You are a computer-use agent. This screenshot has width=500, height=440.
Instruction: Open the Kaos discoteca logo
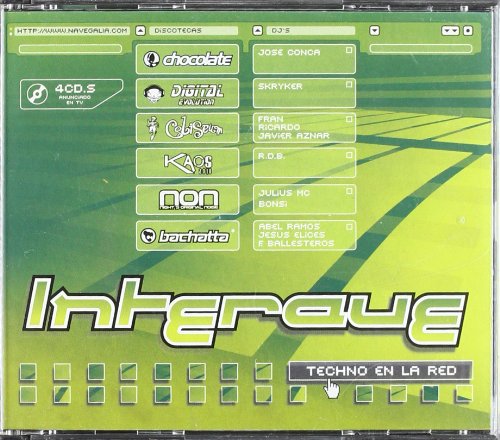(x=189, y=163)
